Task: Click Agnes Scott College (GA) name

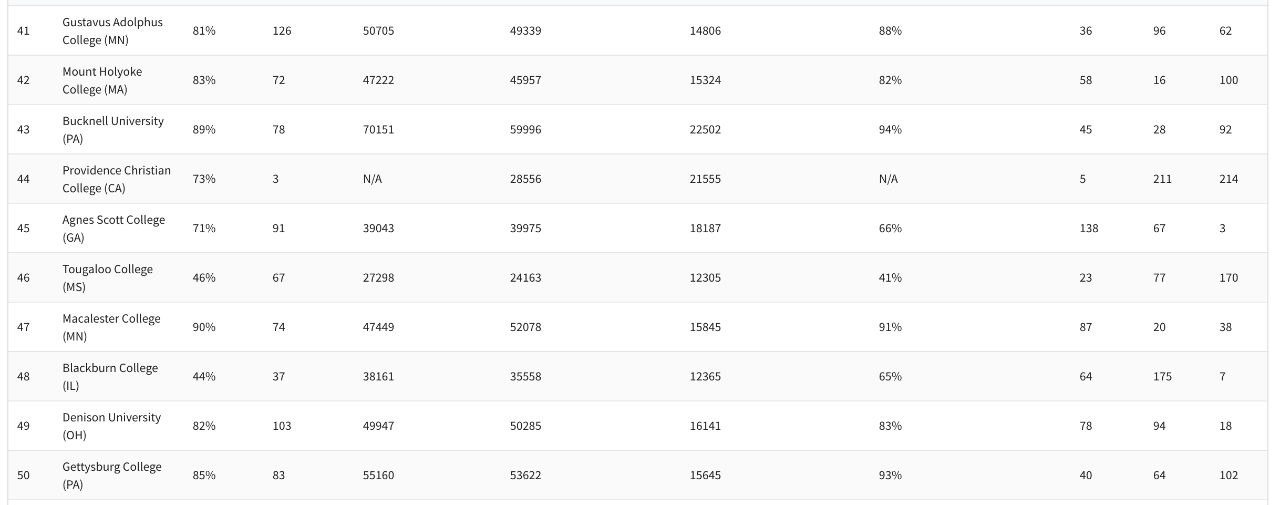Action: (x=113, y=228)
